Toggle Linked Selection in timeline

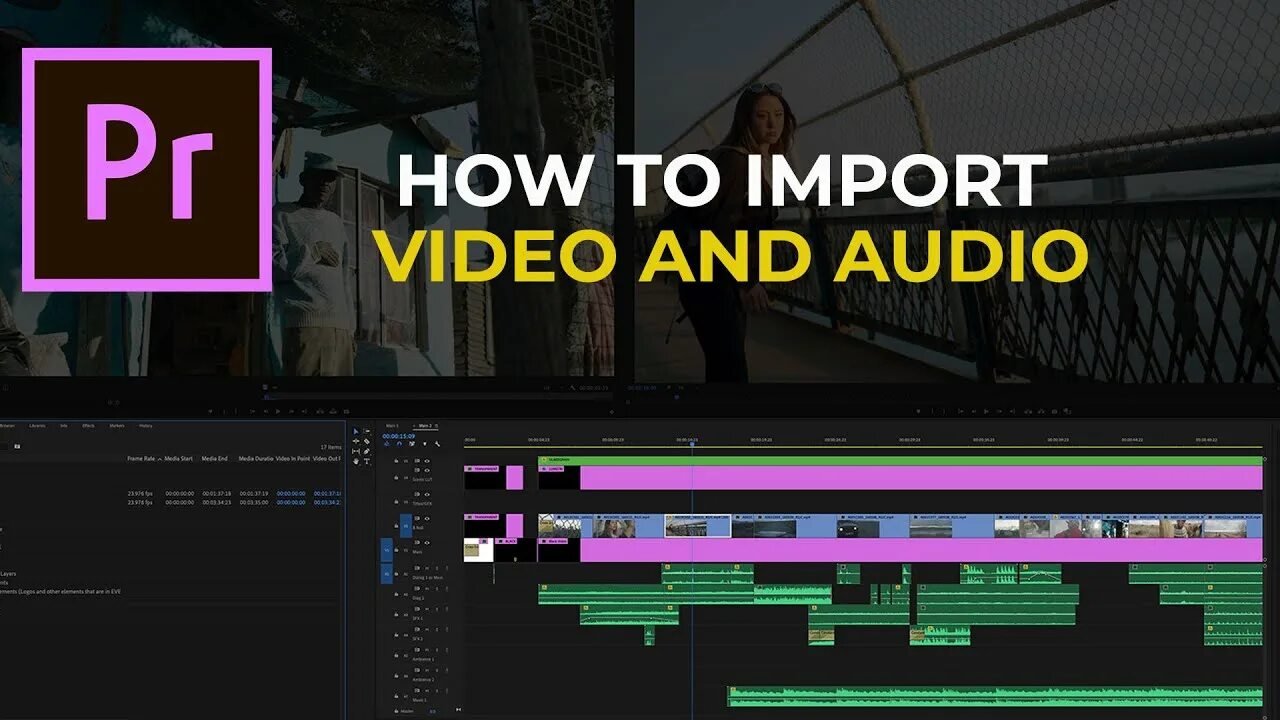point(412,444)
